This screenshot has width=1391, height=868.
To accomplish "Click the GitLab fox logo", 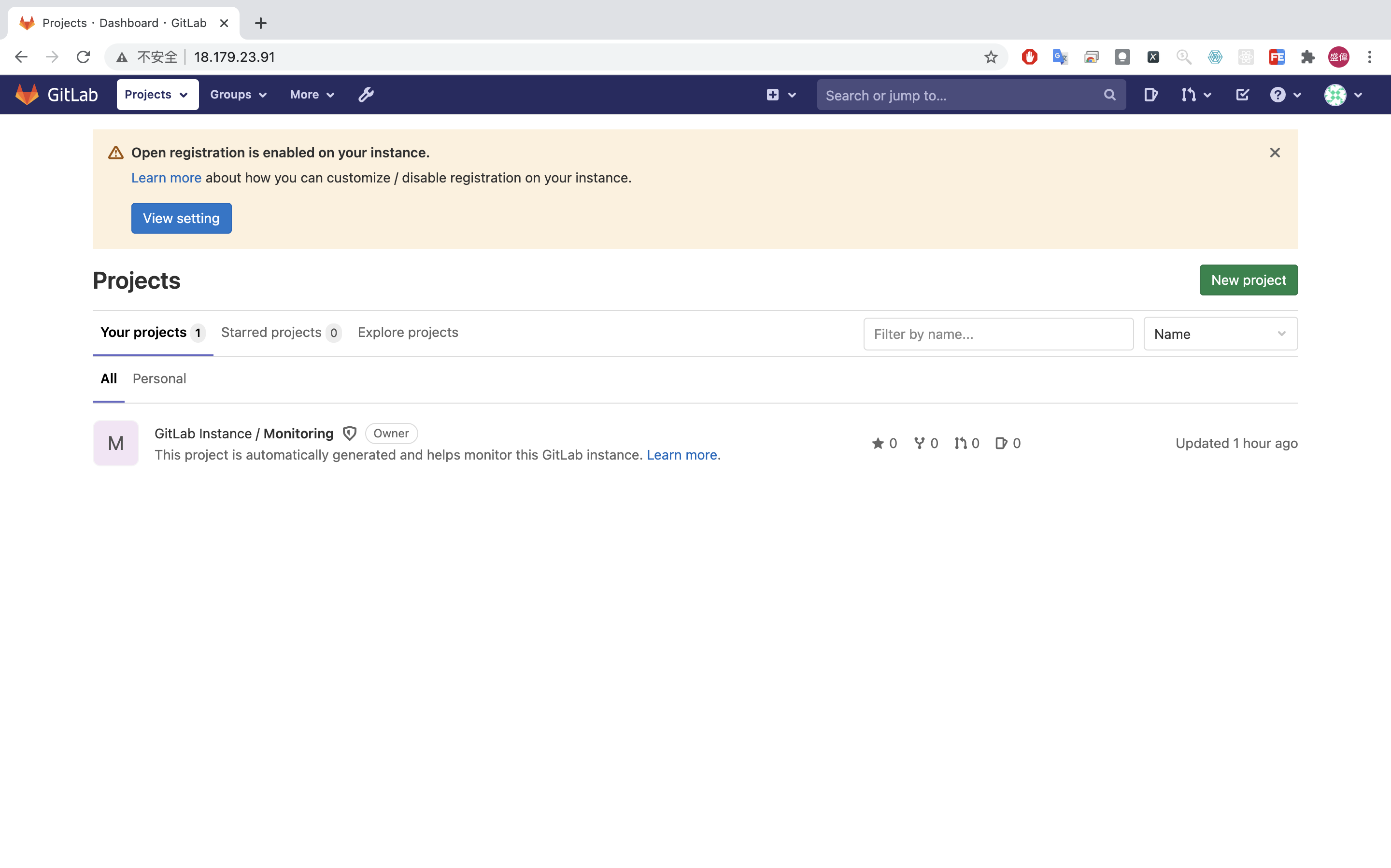I will coord(27,95).
